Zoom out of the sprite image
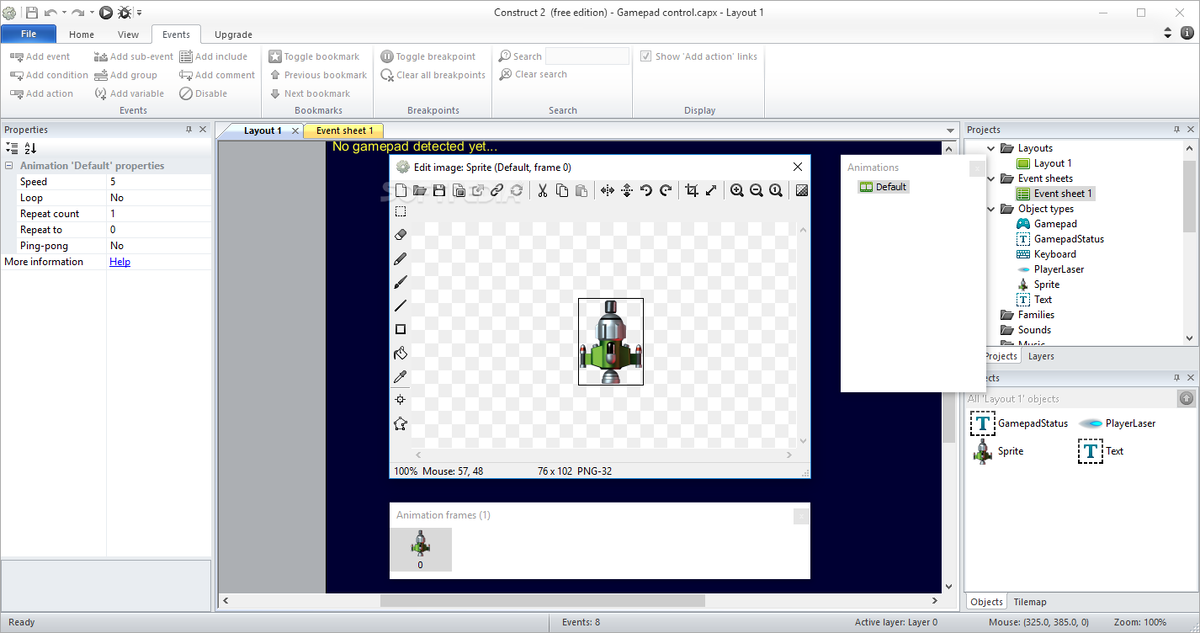This screenshot has height=633, width=1200. [x=756, y=190]
